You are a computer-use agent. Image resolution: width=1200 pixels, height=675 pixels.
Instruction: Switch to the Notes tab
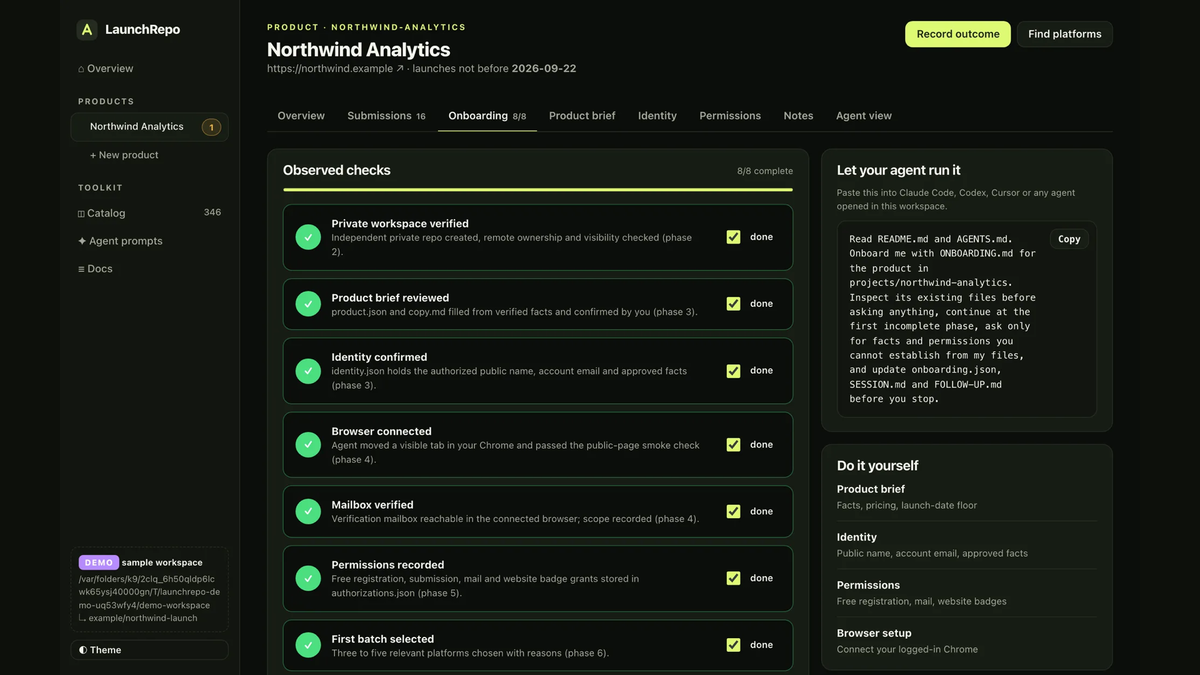798,116
